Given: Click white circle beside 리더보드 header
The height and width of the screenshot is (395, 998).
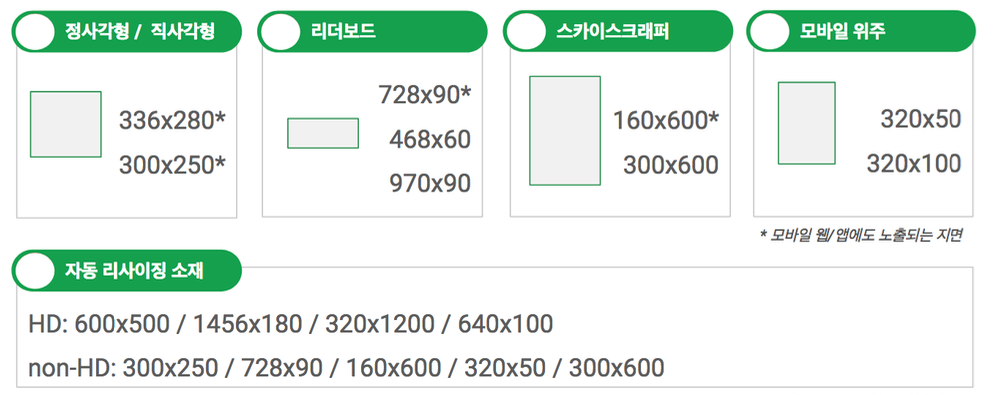Looking at the screenshot, I should (x=280, y=32).
